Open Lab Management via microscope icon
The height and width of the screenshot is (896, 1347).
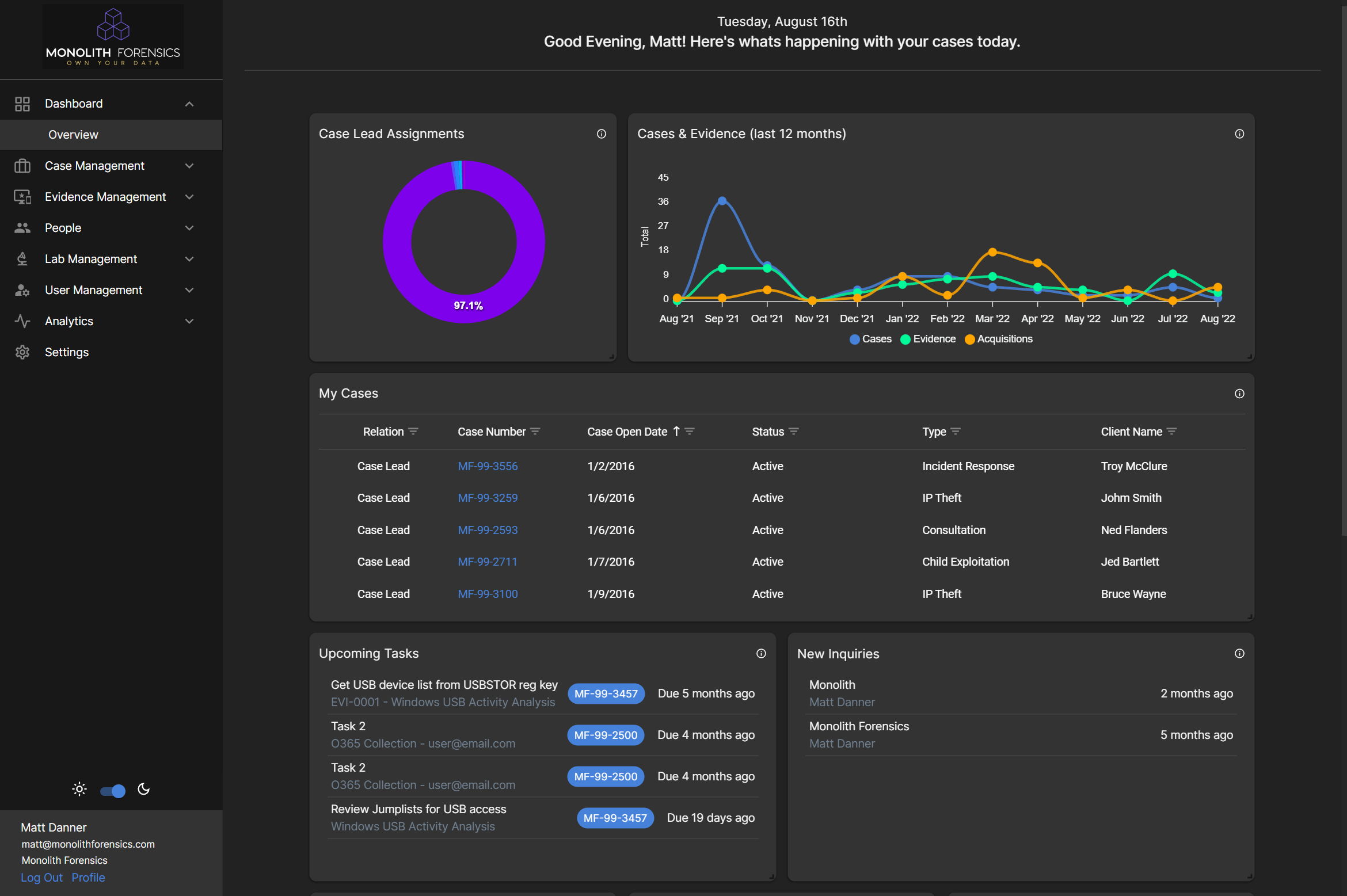[22, 259]
